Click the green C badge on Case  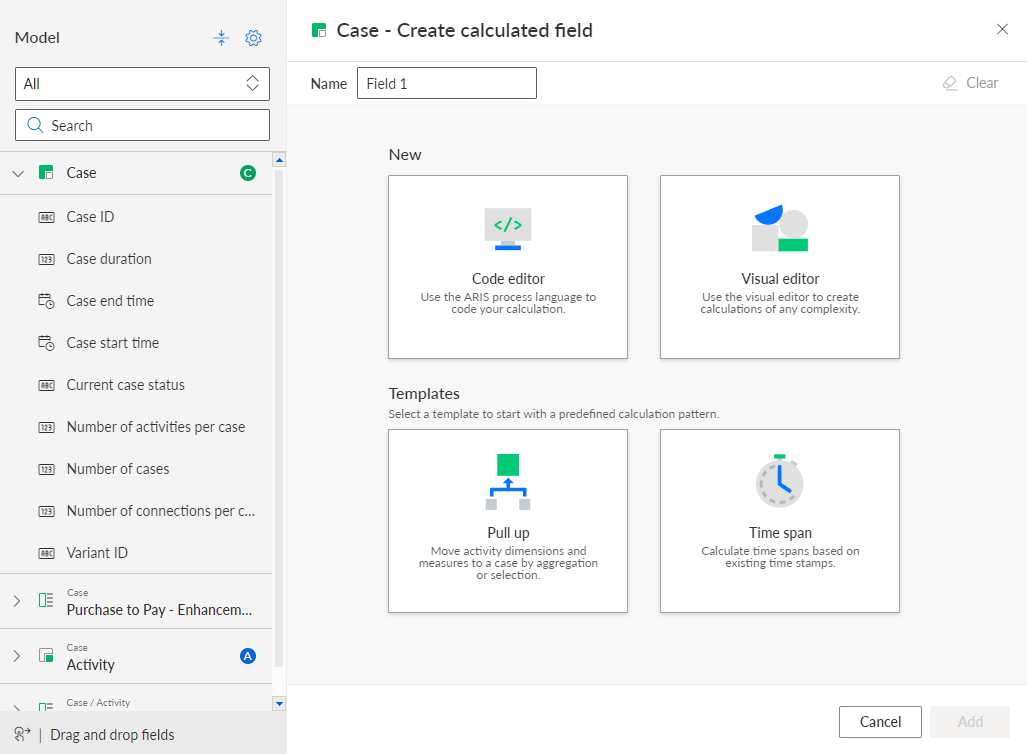pyautogui.click(x=248, y=173)
